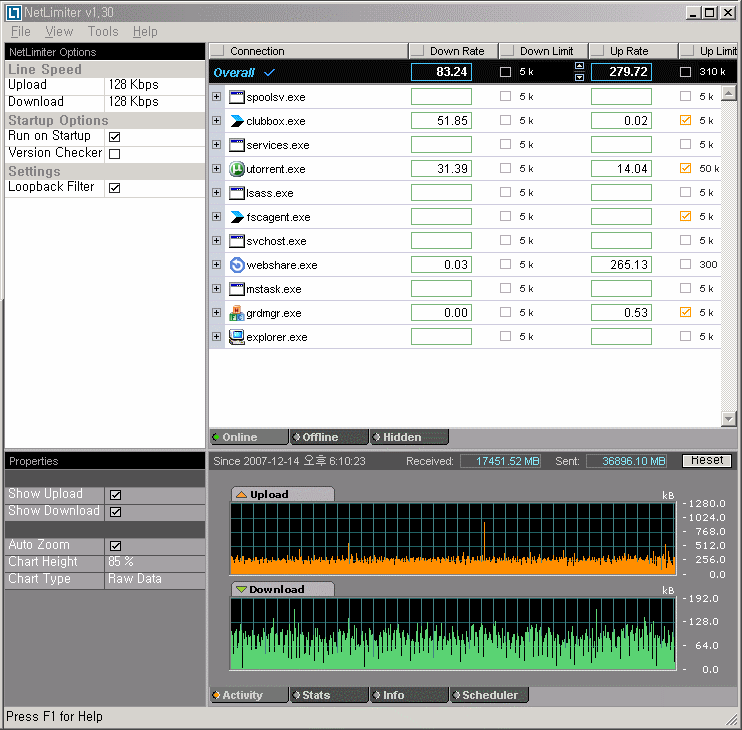Expand the webshare.exe connections
742x730 pixels.
point(216,264)
